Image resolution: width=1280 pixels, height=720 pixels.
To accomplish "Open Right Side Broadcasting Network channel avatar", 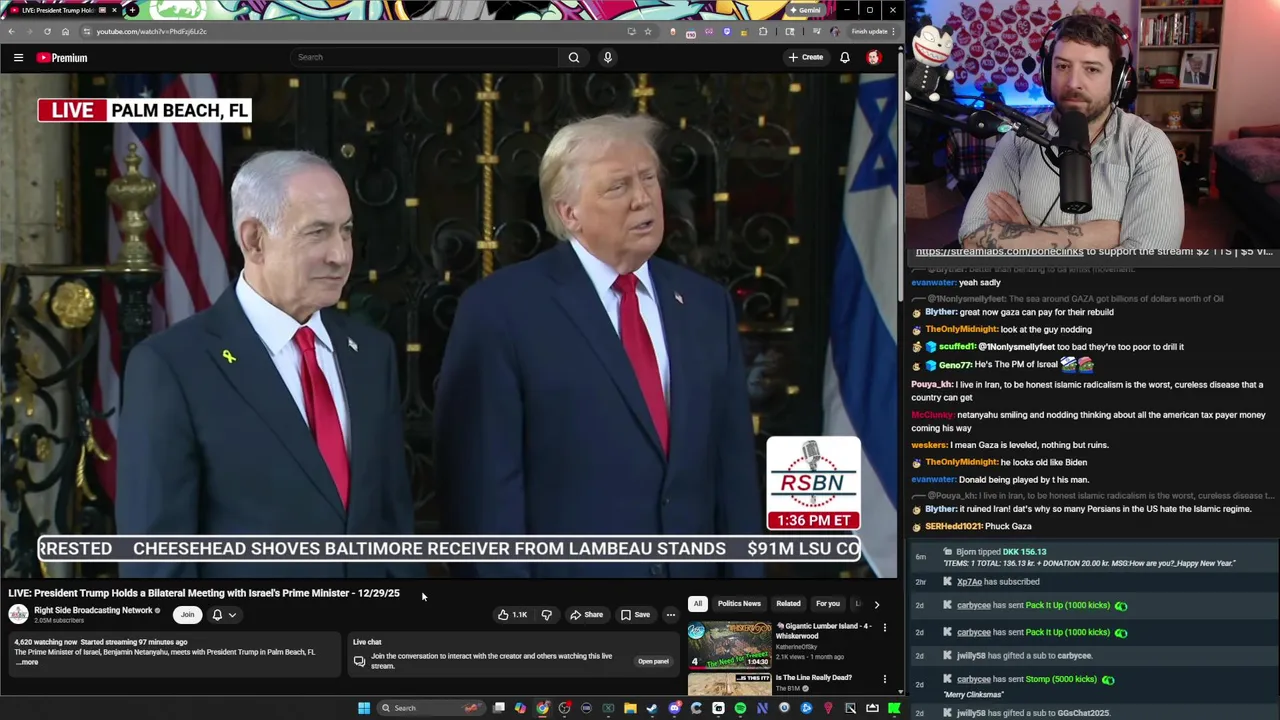I will (x=18, y=614).
